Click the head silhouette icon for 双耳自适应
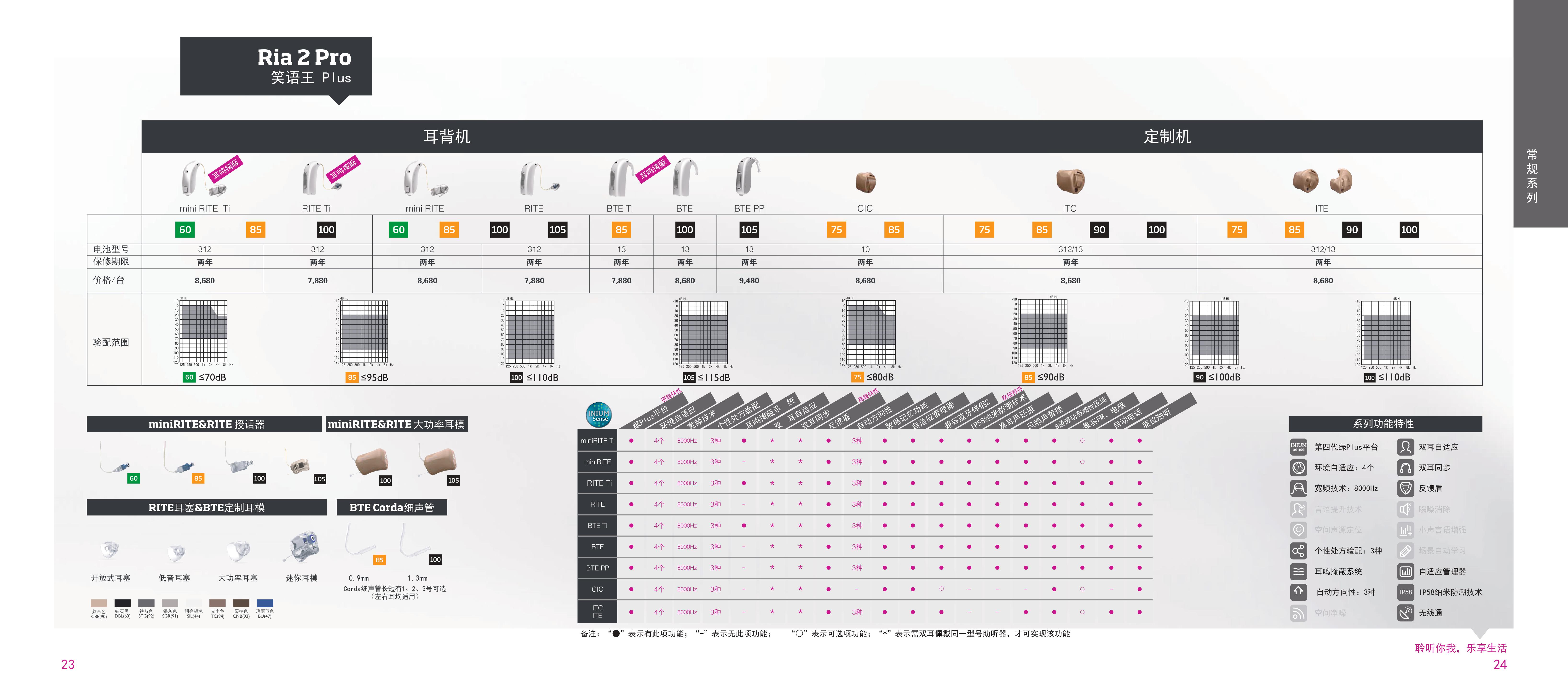The width and height of the screenshot is (1568, 696). [1406, 447]
